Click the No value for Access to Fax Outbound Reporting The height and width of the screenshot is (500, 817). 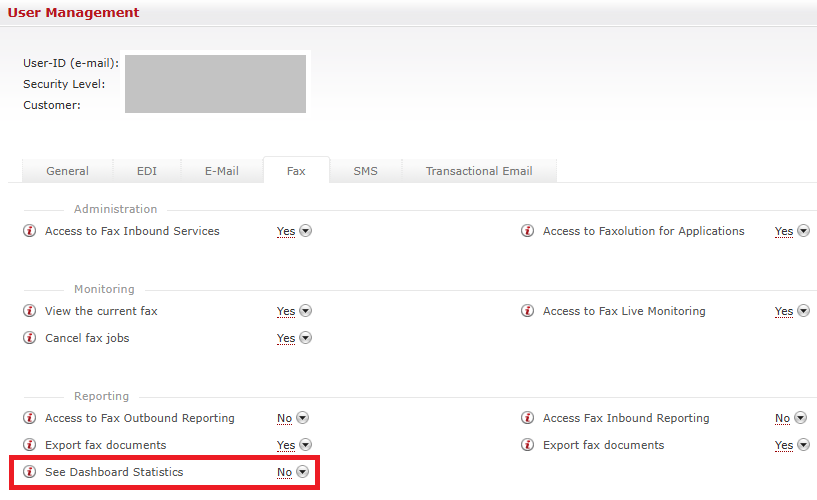(x=284, y=418)
